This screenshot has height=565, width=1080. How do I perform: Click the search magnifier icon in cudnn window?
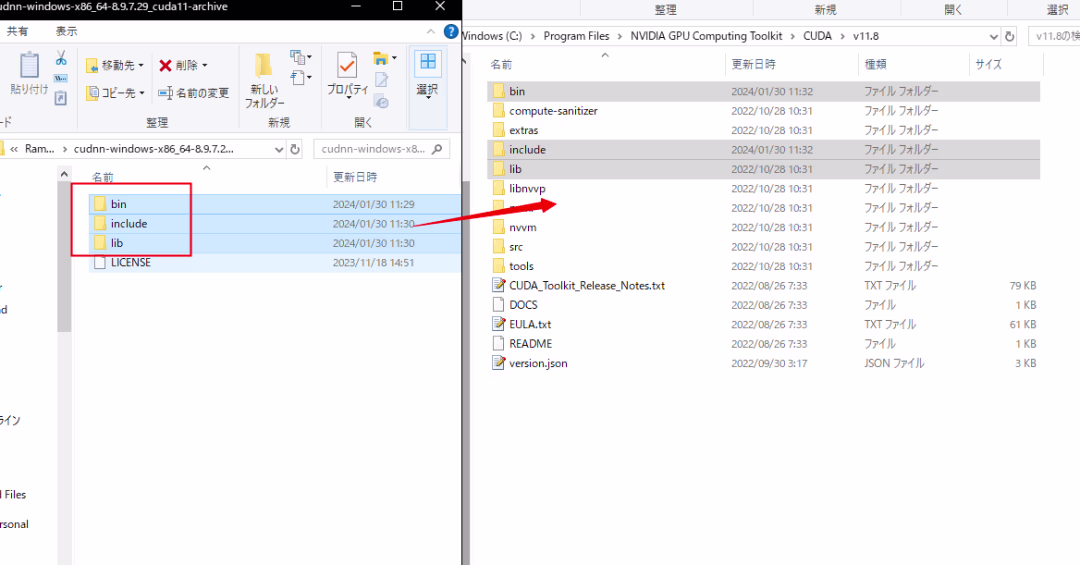pos(437,149)
